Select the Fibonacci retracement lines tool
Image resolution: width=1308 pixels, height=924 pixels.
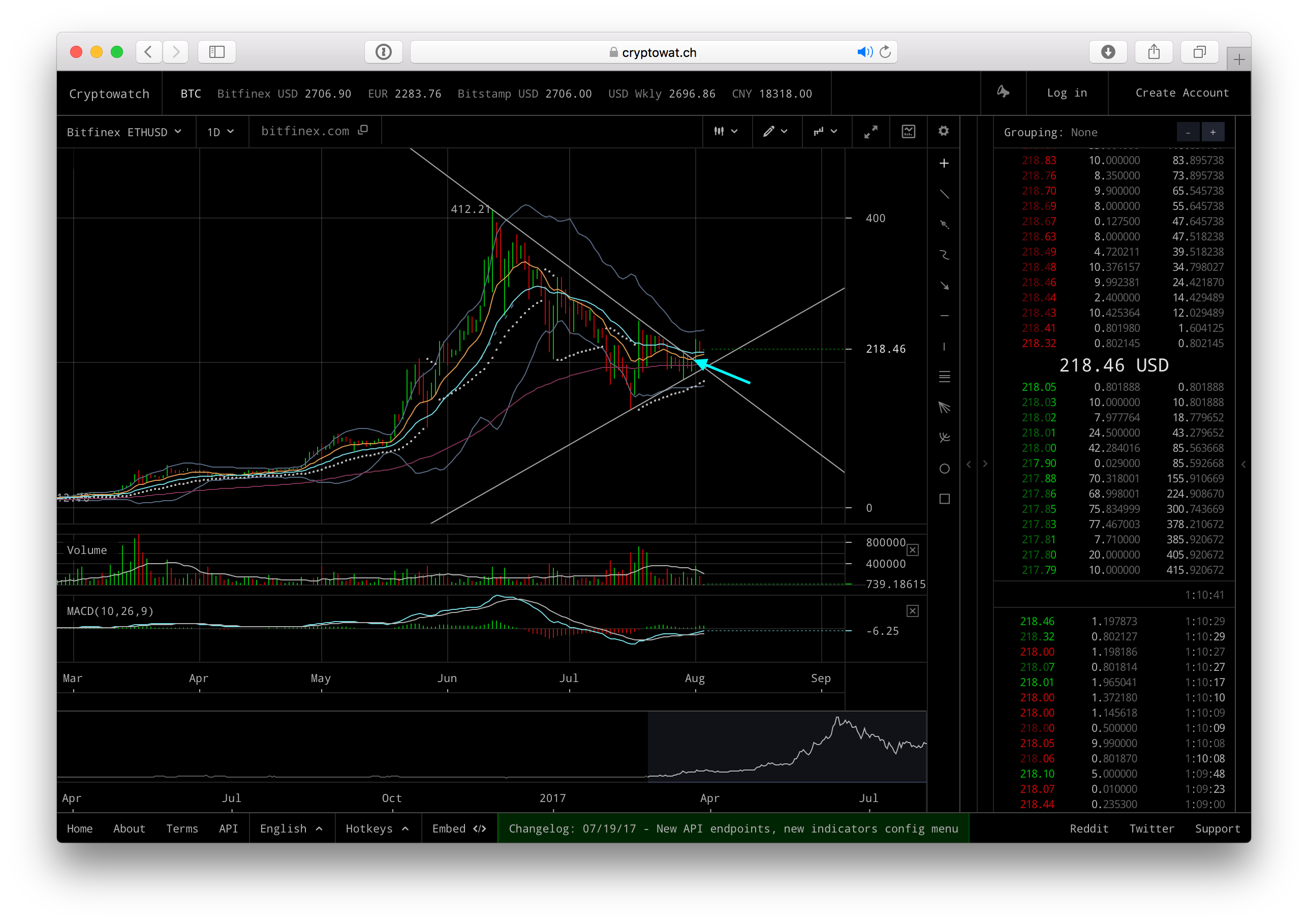click(x=944, y=377)
